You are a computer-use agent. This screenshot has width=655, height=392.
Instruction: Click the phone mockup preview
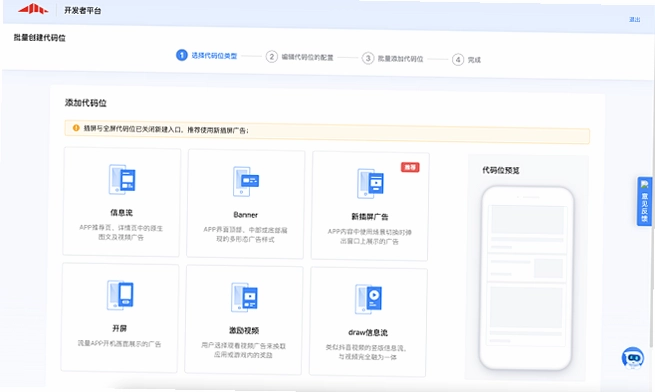527,278
